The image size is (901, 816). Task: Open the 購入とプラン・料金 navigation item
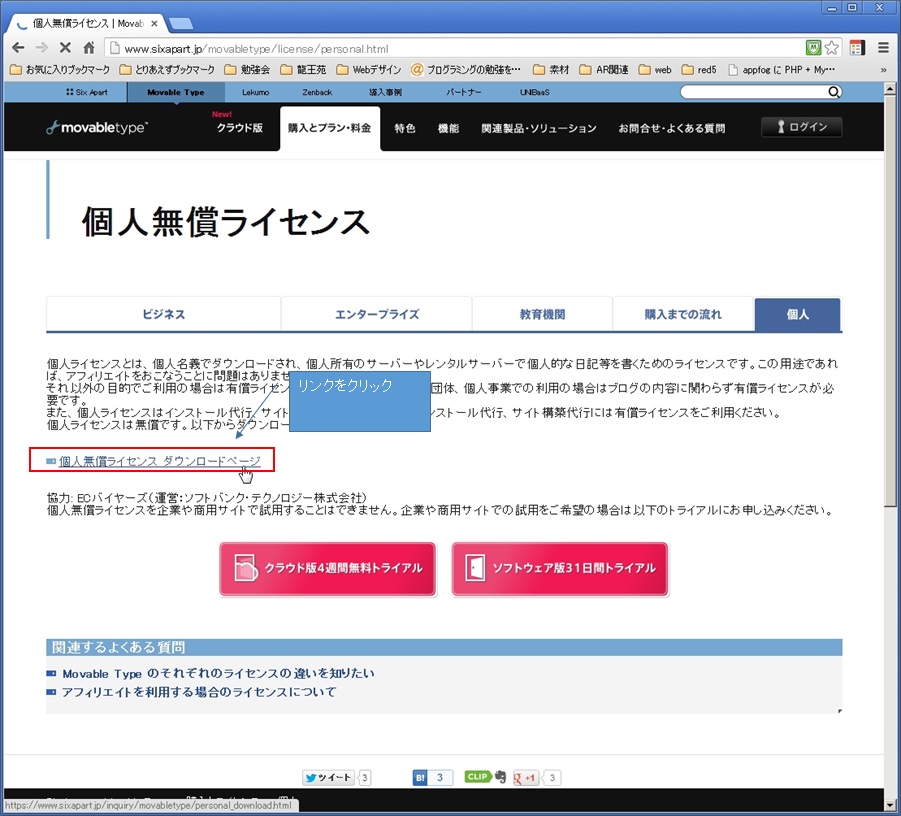point(330,128)
